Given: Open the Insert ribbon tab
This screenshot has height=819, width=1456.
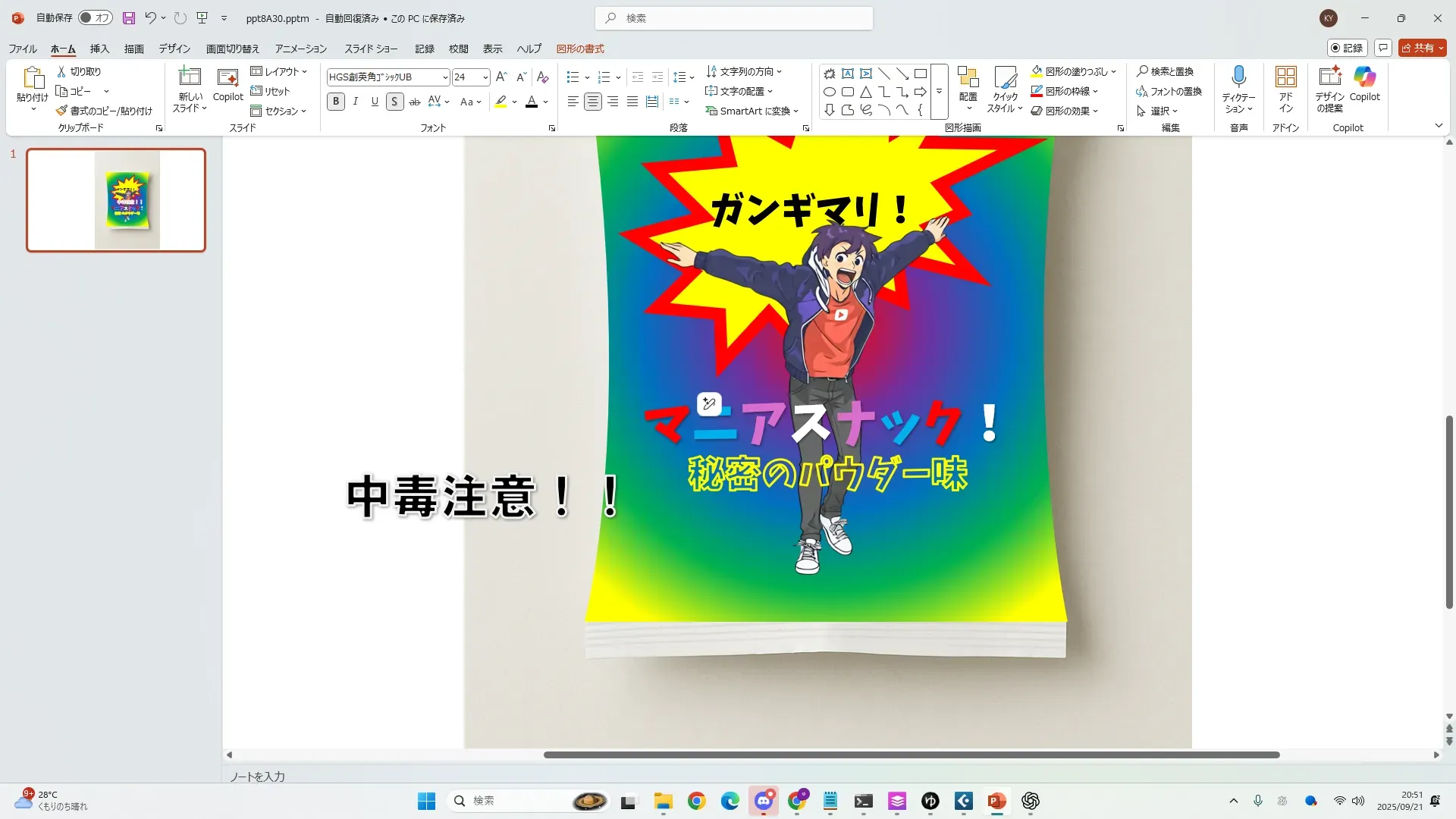Looking at the screenshot, I should tap(99, 49).
